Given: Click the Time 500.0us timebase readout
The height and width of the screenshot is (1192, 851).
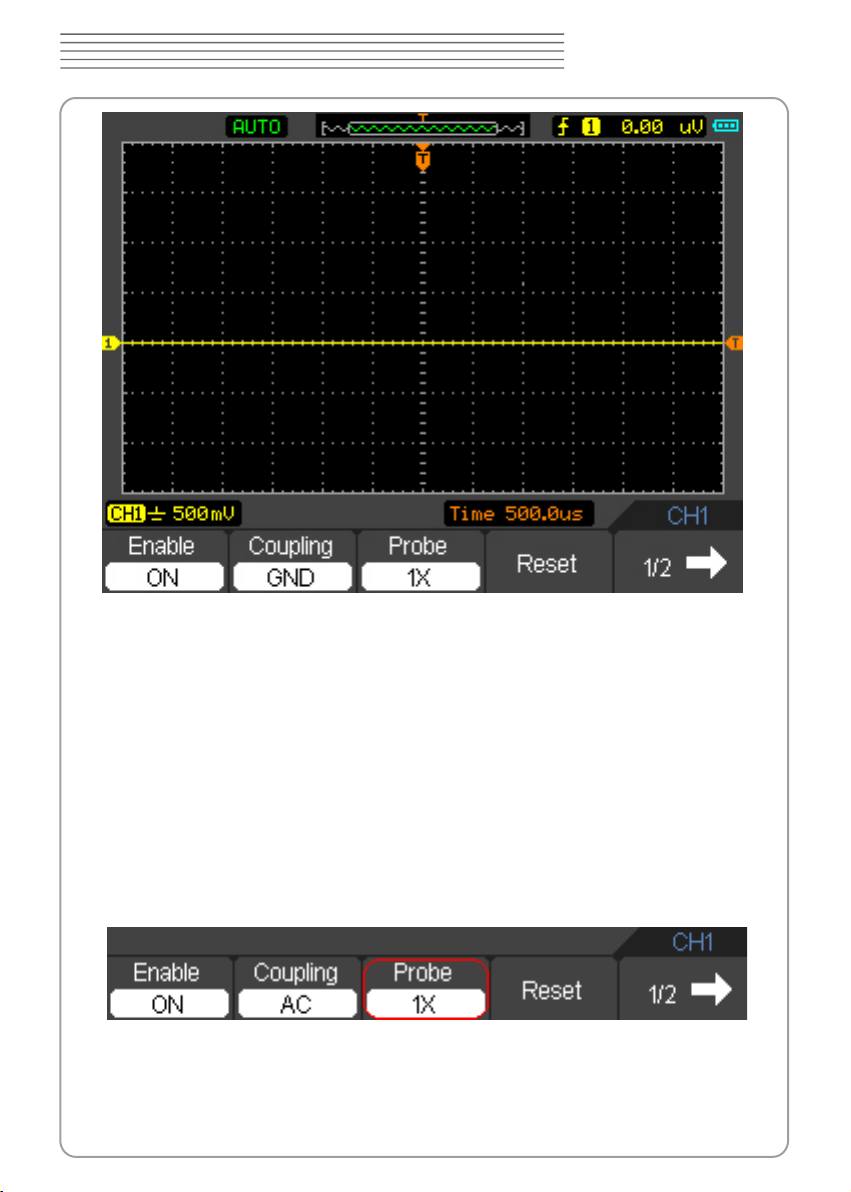Looking at the screenshot, I should pos(518,514).
